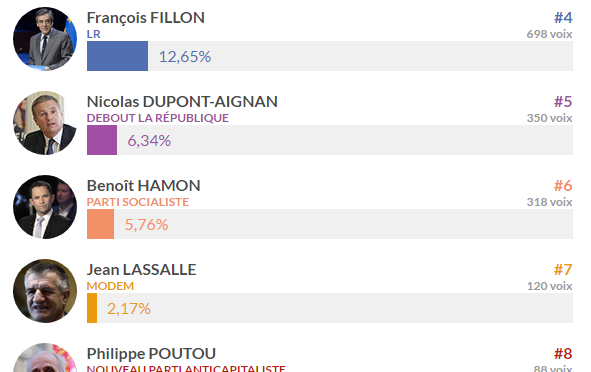Click François Fillon's round portrait photo
Viewport: 591px width, 372px height.
45,38
